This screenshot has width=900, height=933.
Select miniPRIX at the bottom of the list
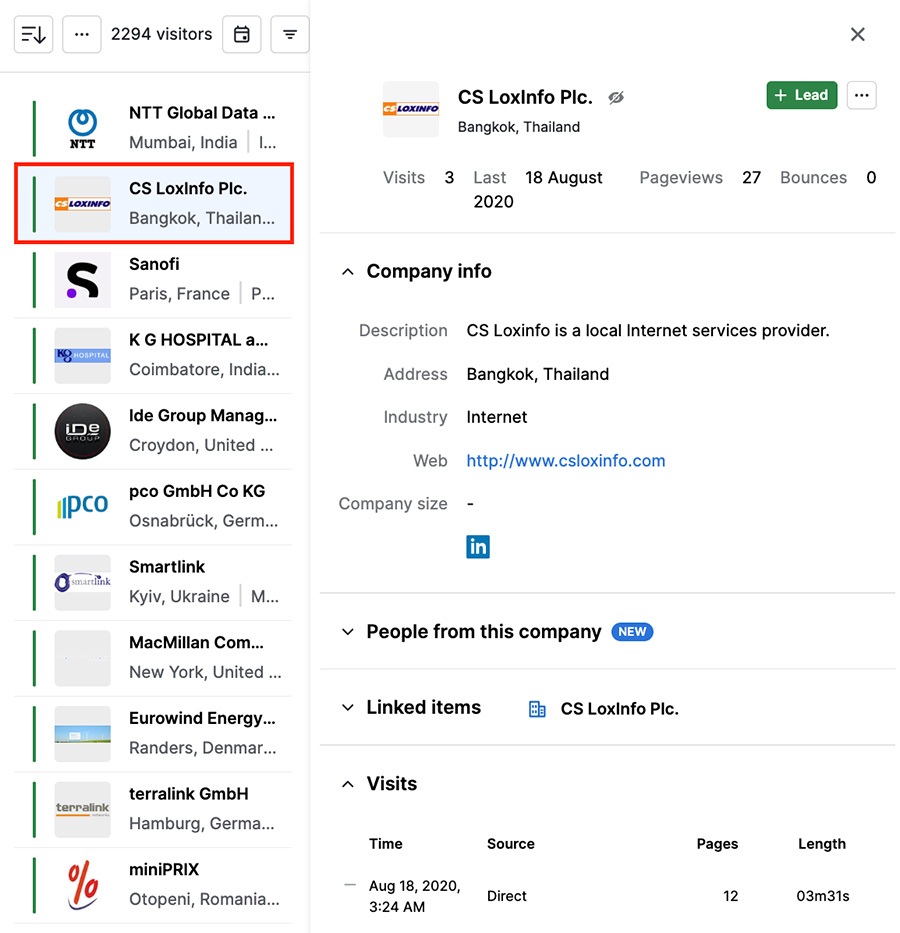coord(150,882)
